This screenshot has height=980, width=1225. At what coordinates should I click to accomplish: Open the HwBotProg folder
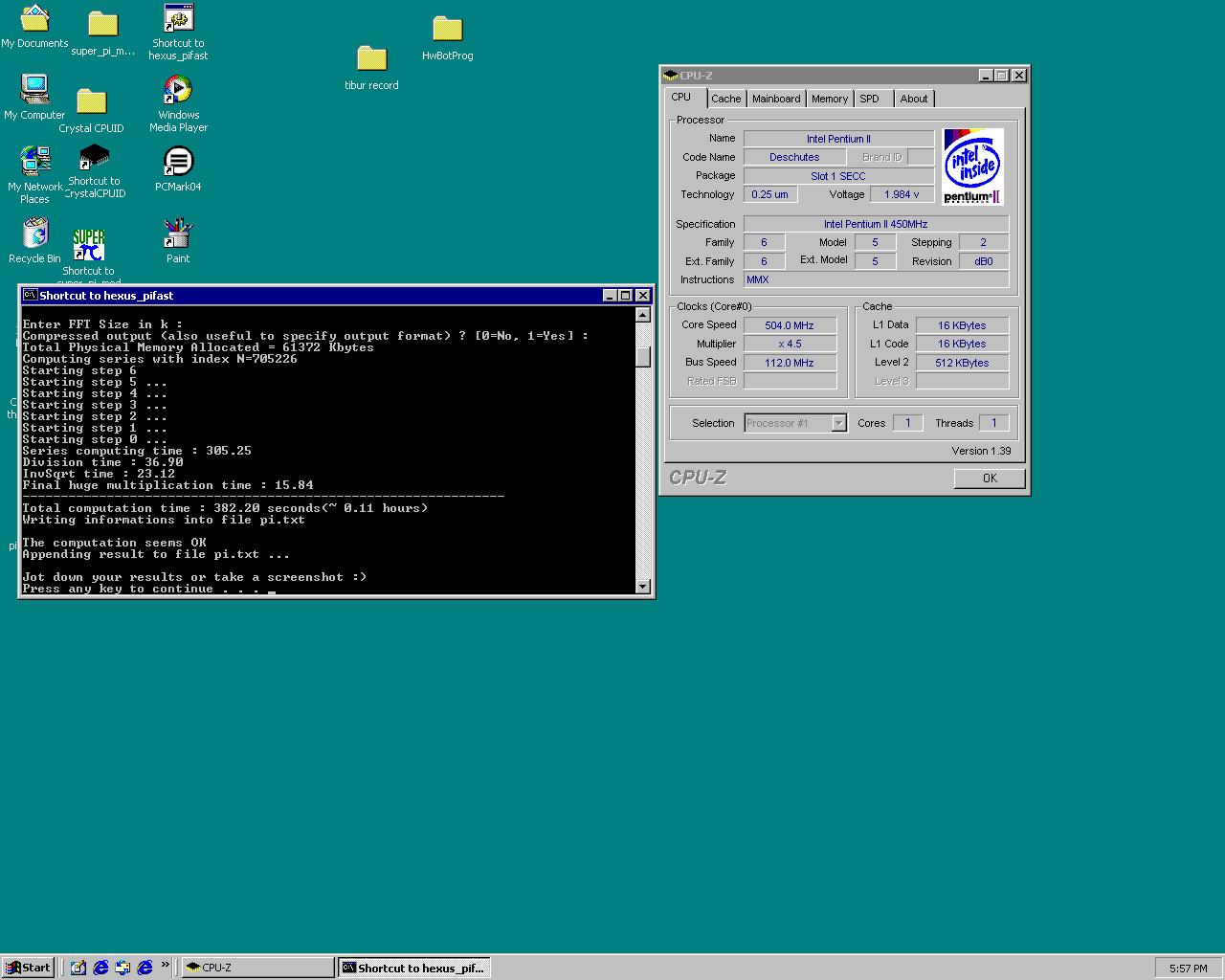coord(447,38)
